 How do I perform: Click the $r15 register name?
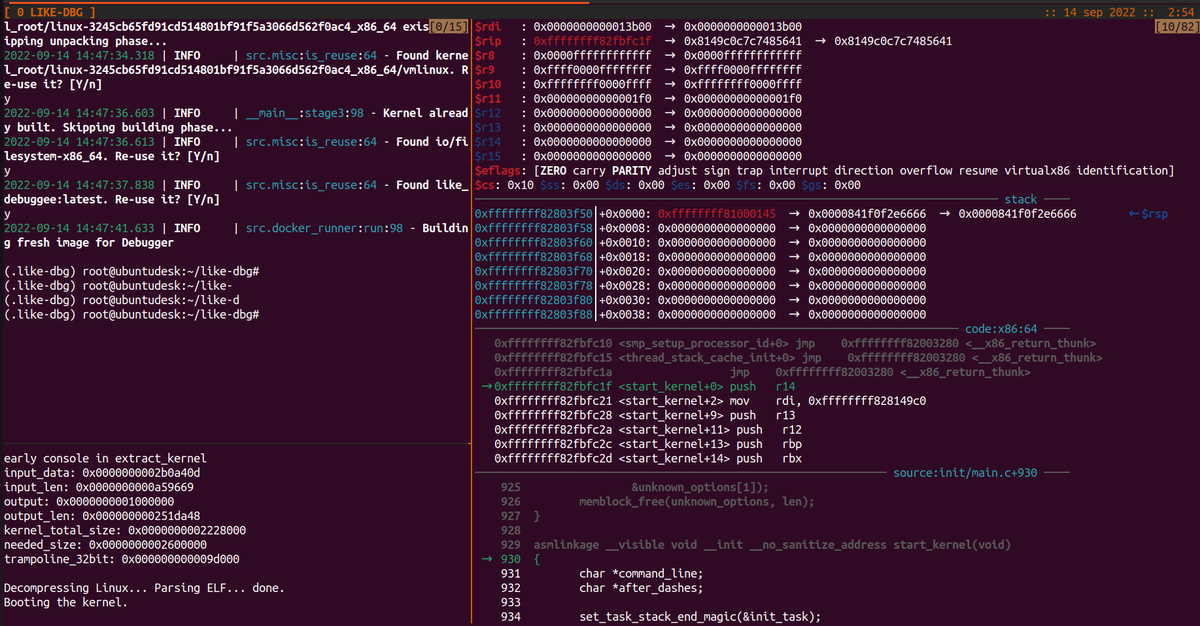coord(488,156)
